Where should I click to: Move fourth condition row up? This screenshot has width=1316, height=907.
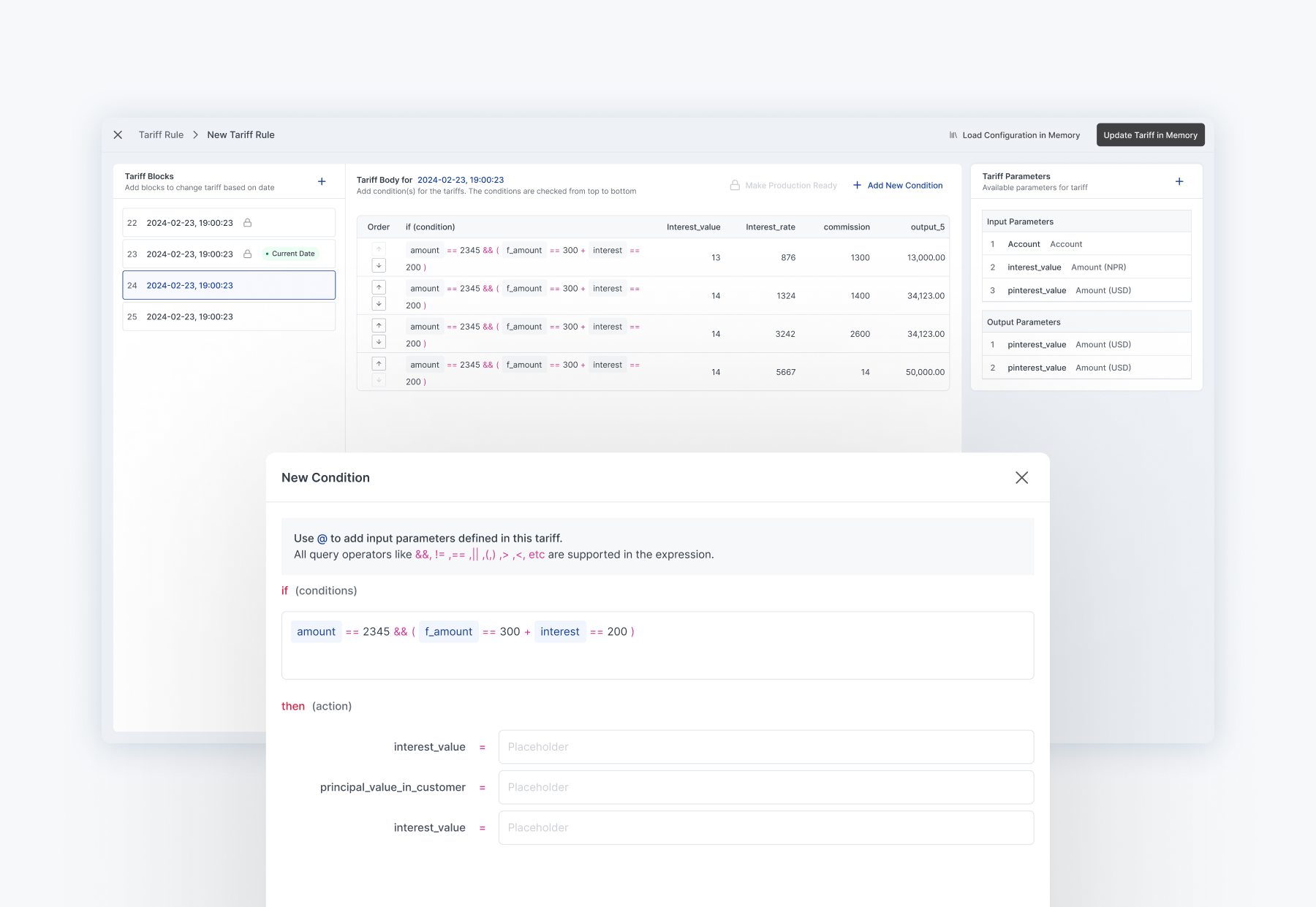(379, 363)
